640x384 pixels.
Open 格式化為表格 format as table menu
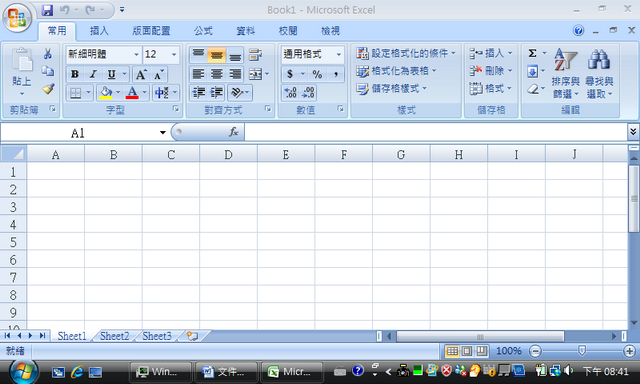[396, 71]
